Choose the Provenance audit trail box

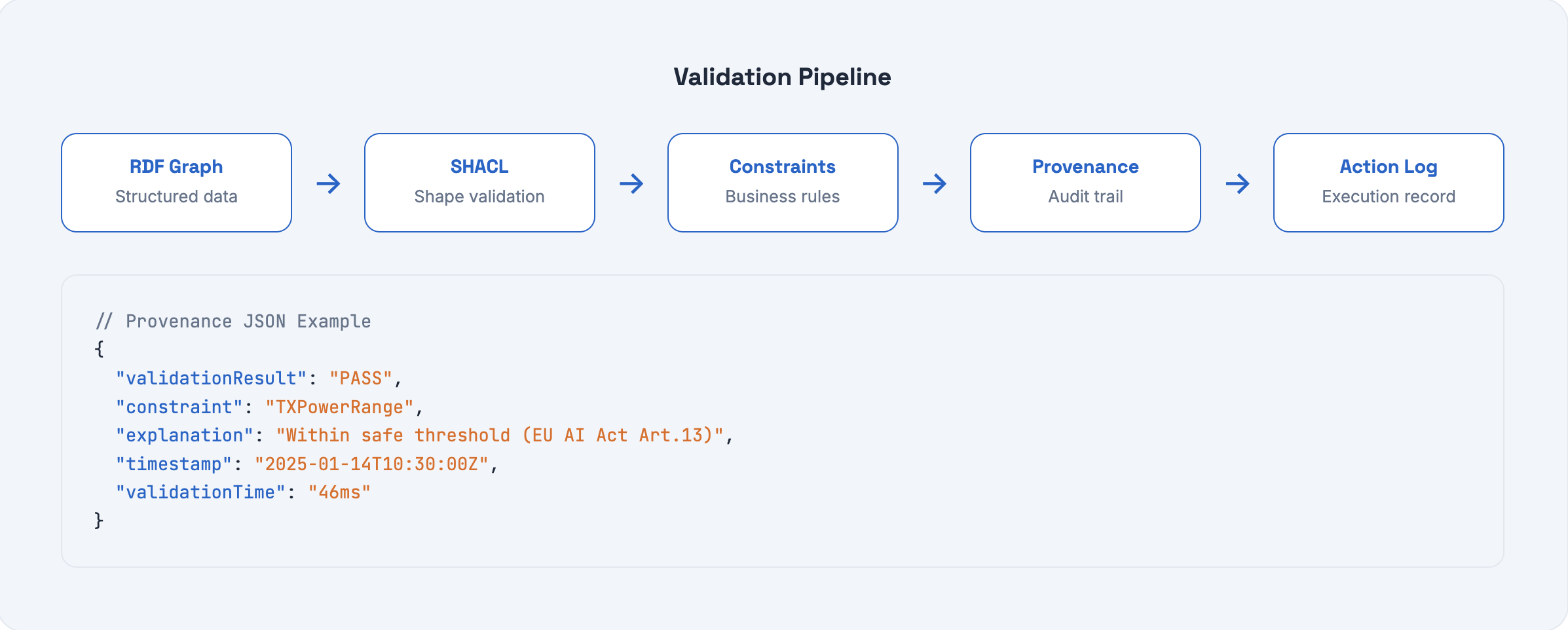pyautogui.click(x=1085, y=183)
